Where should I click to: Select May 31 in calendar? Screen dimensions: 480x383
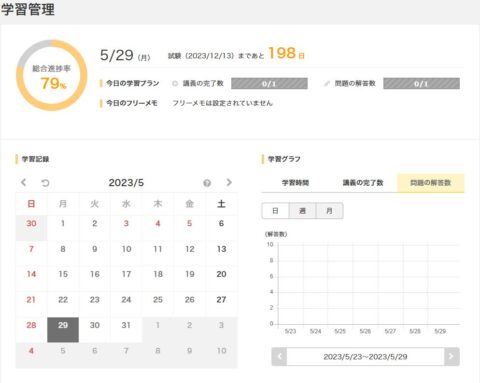[126, 330]
